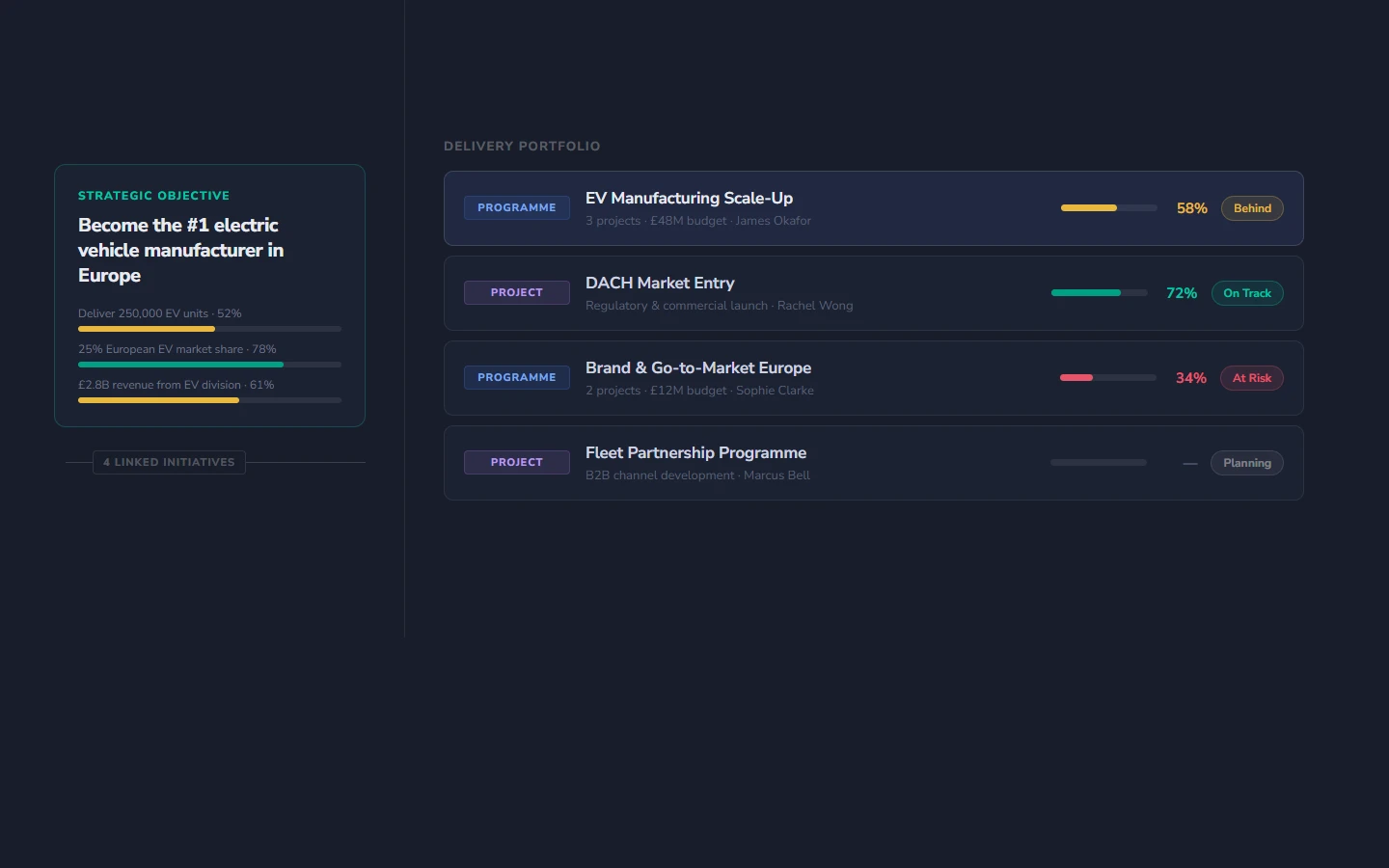Click the 72% DACH progress bar

(1099, 292)
